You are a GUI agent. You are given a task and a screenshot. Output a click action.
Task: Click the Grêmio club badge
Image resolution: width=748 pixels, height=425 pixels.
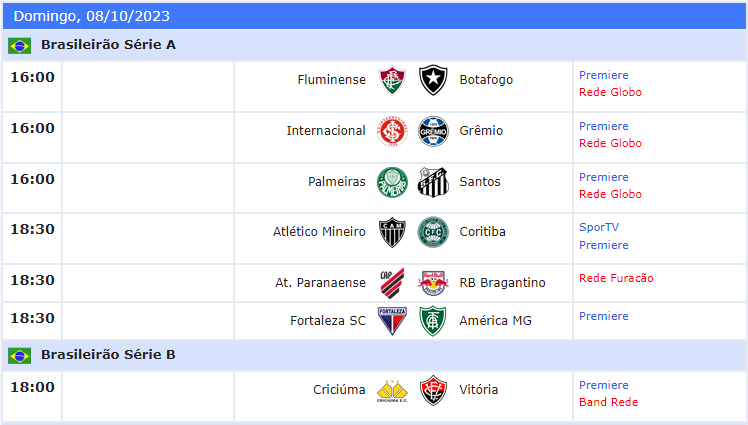click(x=433, y=131)
